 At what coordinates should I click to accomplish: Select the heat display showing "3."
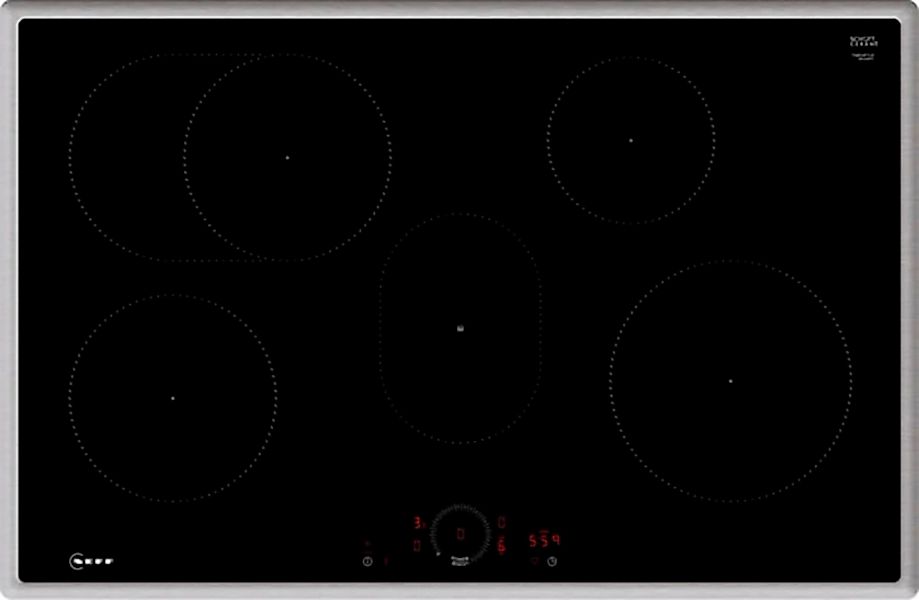tap(419, 523)
